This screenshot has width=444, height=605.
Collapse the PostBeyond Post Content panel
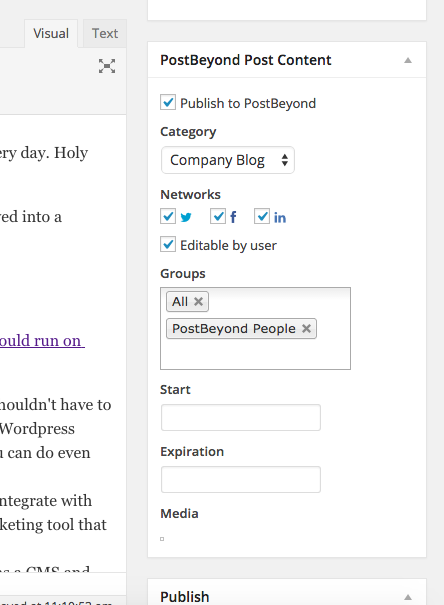pyautogui.click(x=408, y=60)
